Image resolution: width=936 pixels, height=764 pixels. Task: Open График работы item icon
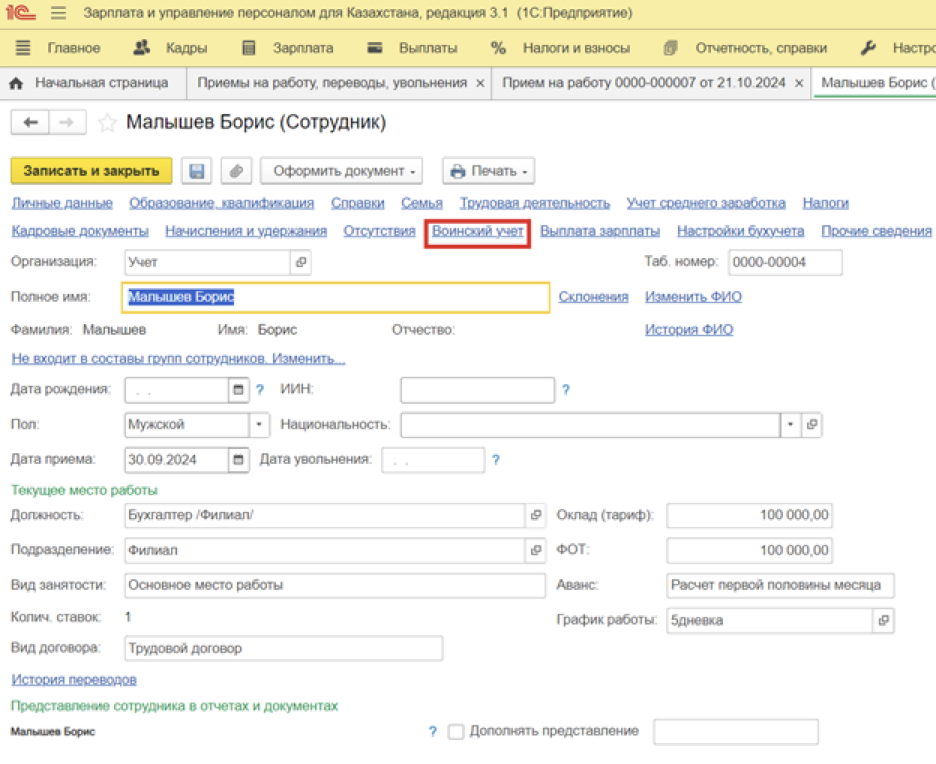pyautogui.click(x=883, y=620)
